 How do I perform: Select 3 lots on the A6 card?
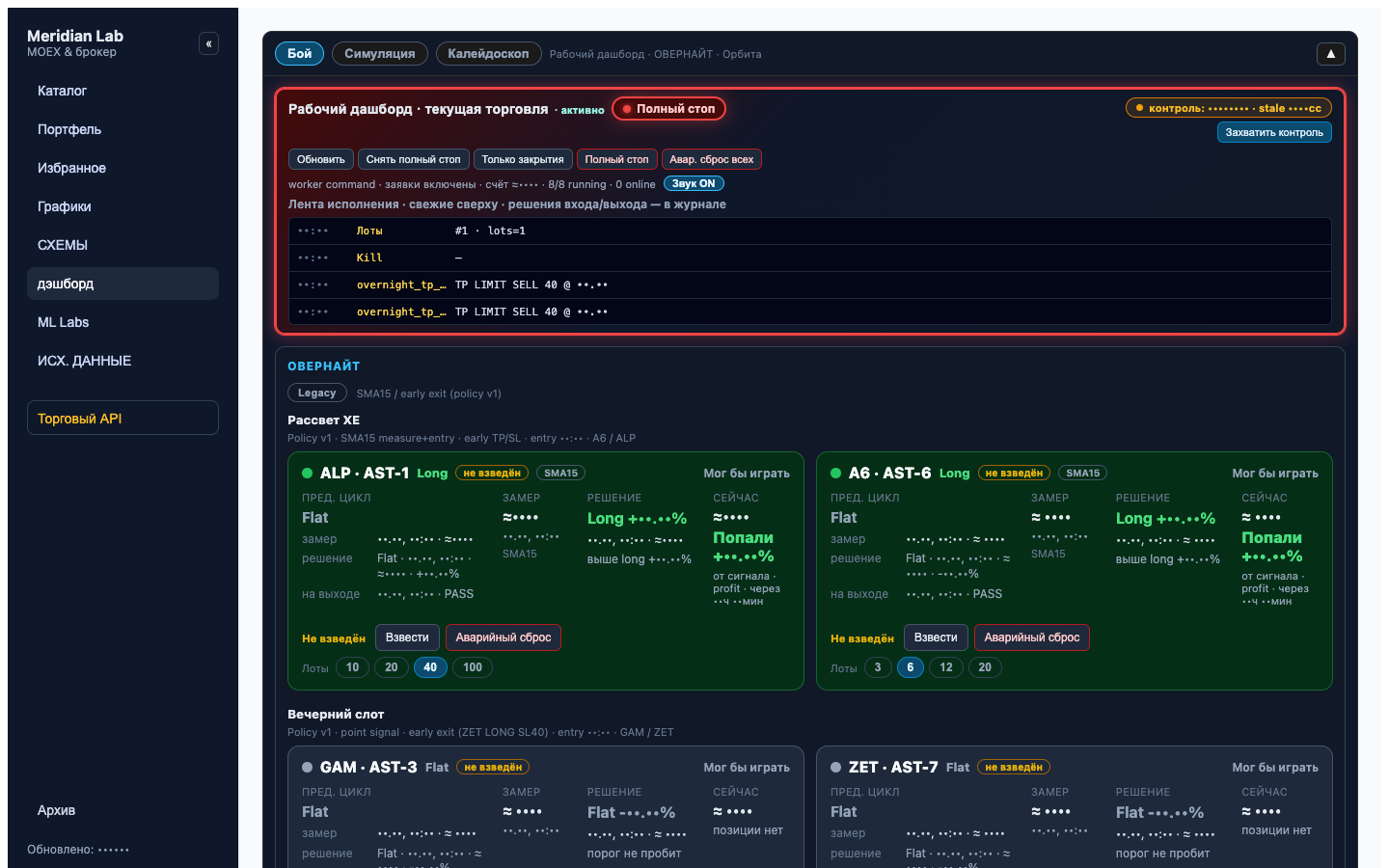coord(878,667)
